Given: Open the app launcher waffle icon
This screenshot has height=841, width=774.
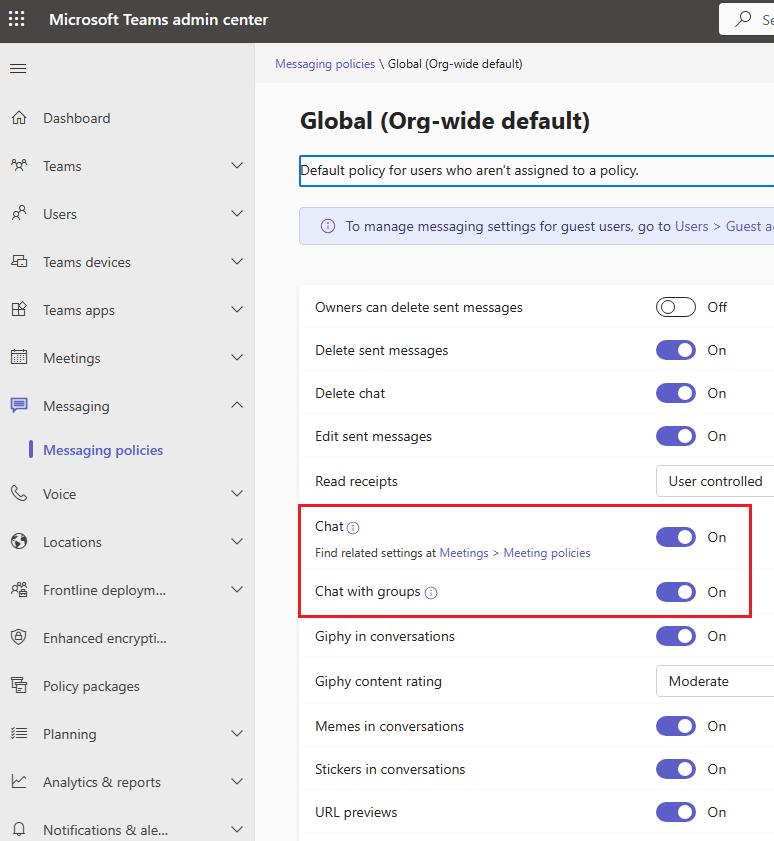Looking at the screenshot, I should click(17, 19).
